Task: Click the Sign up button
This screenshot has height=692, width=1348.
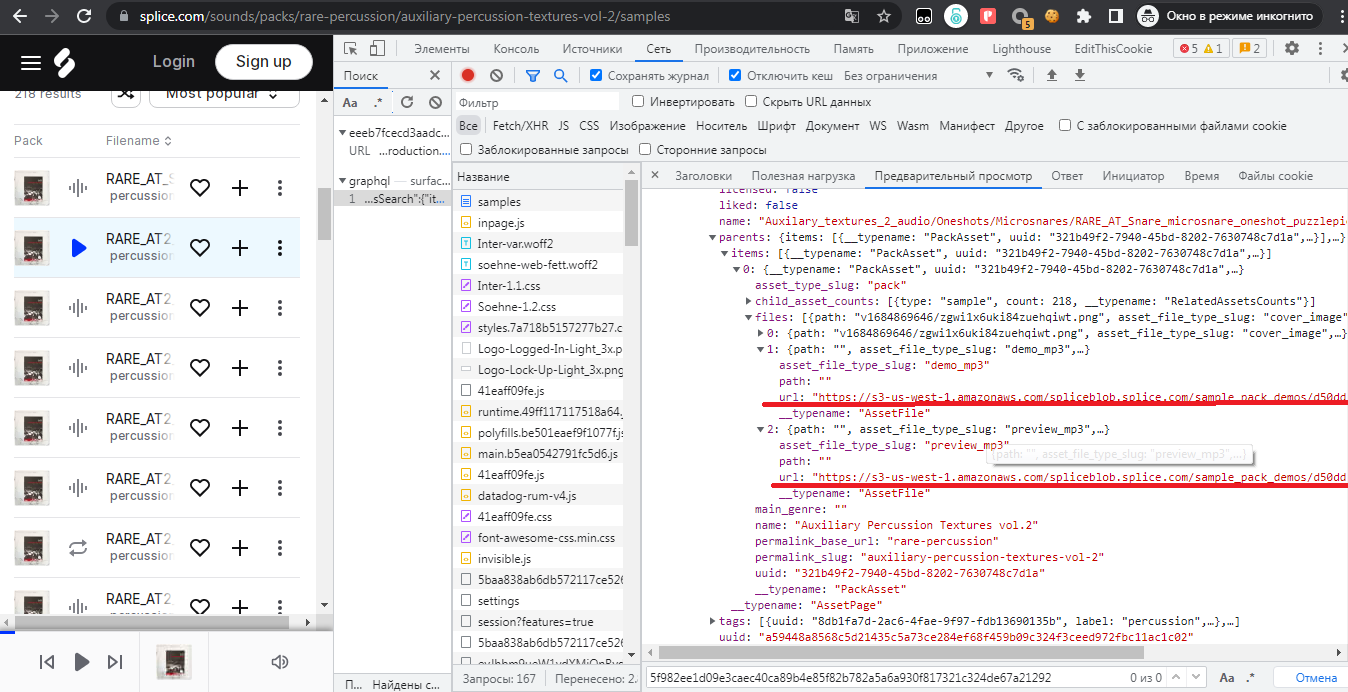Action: coord(263,62)
